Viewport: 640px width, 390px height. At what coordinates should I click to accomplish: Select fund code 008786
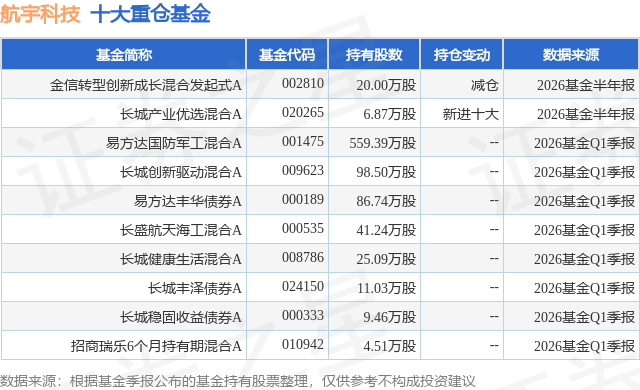[302, 257]
